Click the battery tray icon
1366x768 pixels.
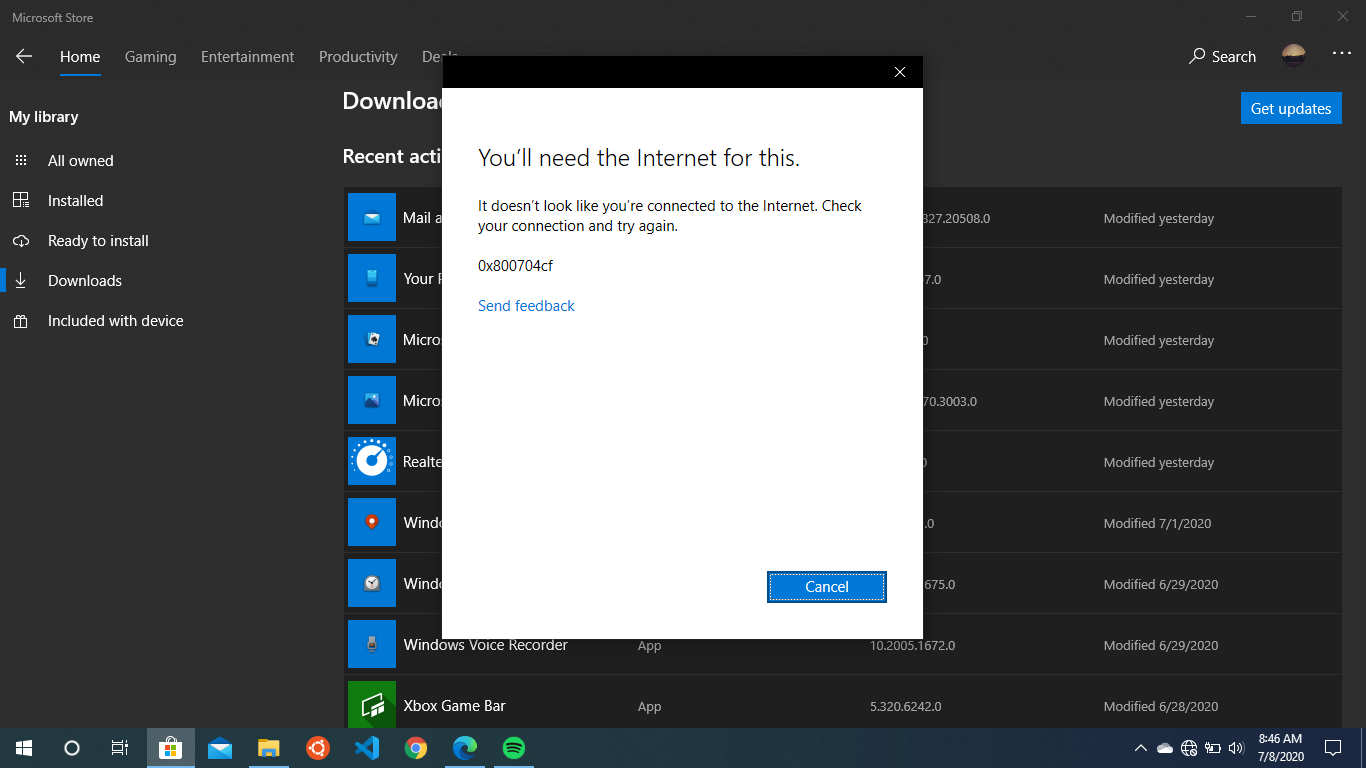coord(1213,748)
